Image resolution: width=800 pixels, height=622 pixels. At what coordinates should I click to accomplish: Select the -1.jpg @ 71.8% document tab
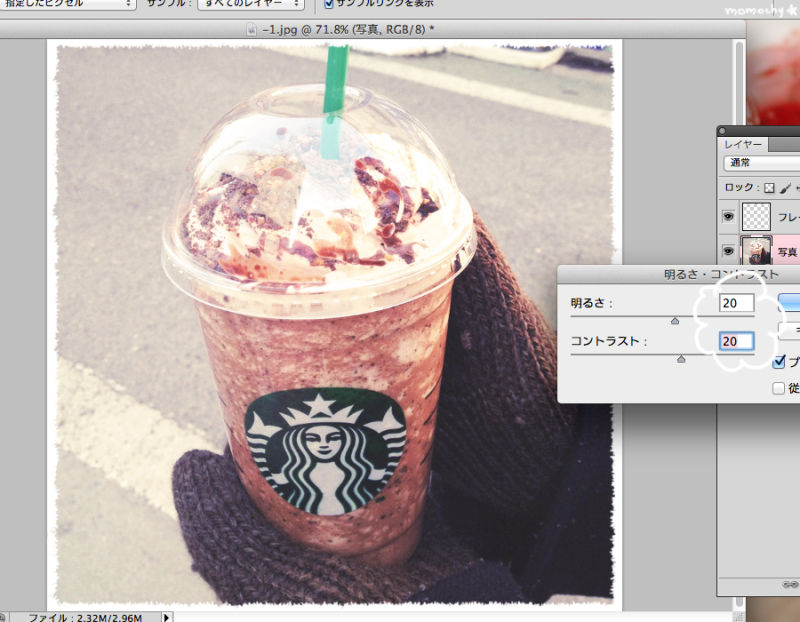coord(348,30)
